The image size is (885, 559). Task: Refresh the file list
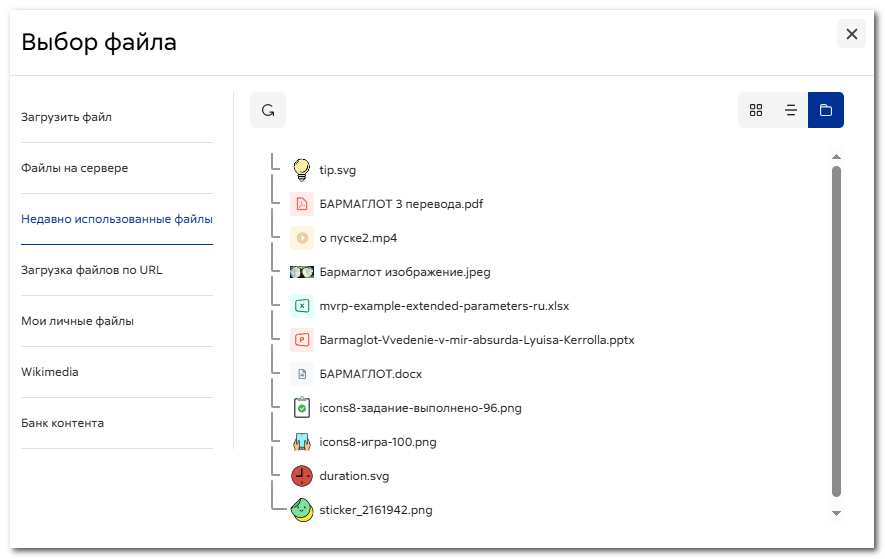click(268, 110)
